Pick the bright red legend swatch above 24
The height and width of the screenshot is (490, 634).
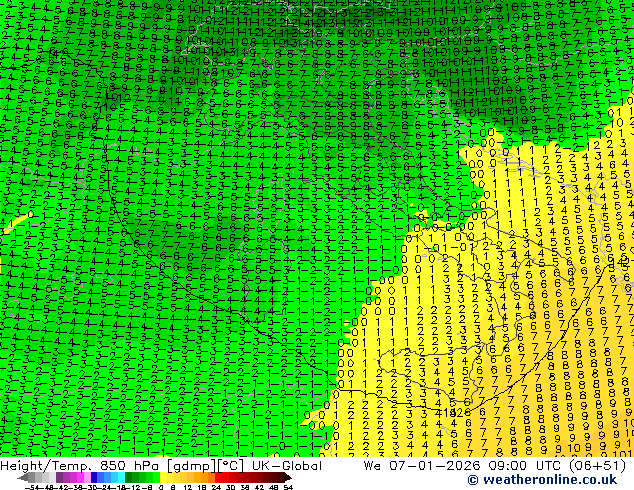[x=218, y=477]
